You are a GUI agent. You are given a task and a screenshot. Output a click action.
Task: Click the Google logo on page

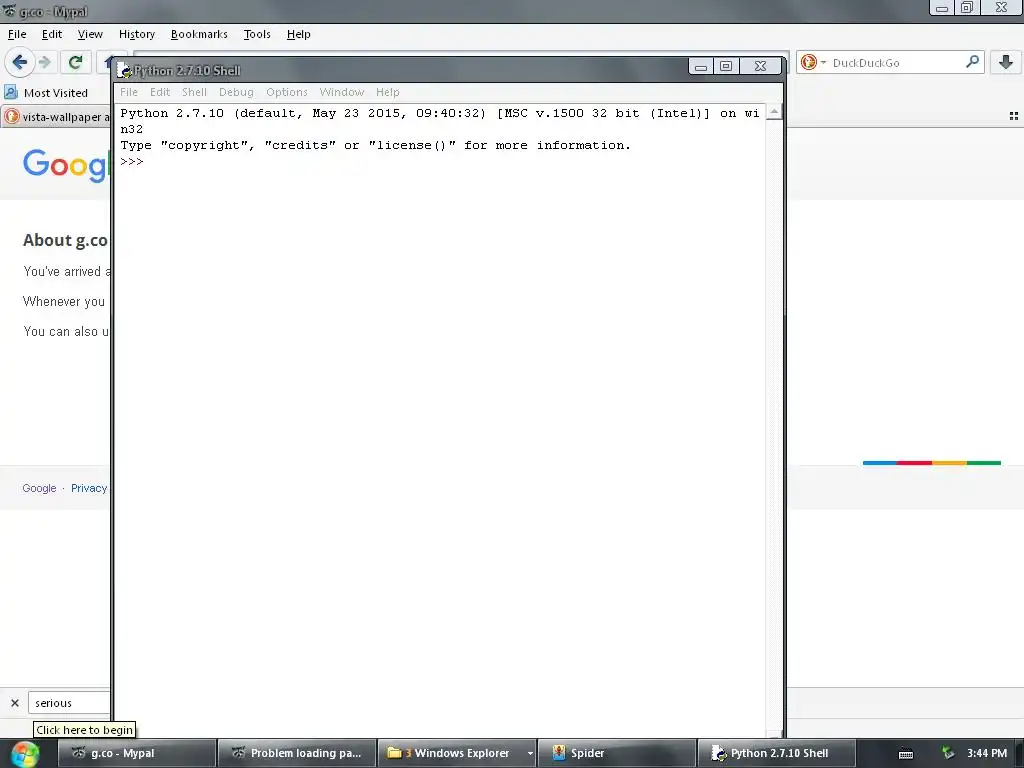(65, 165)
